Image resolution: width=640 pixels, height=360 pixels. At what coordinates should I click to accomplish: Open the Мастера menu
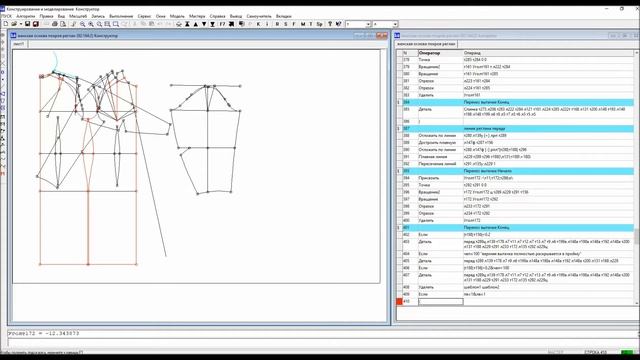pyautogui.click(x=197, y=16)
